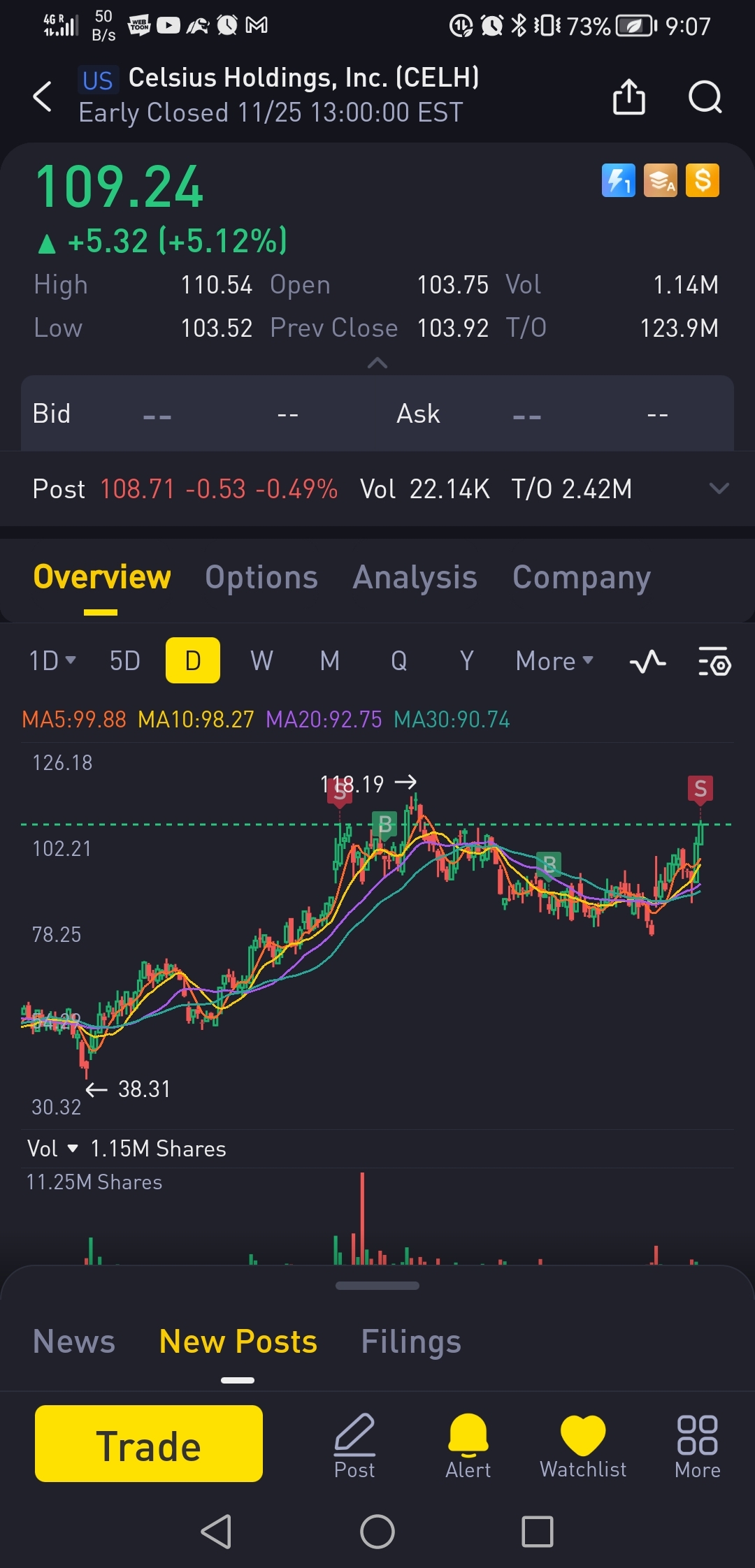Tap the Post price 108.71

137,488
